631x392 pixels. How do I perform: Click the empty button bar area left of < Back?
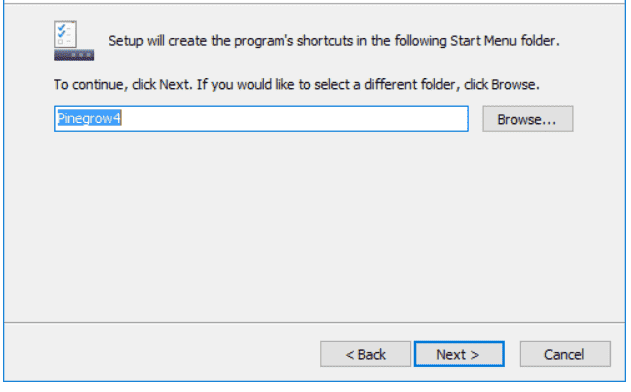[x=161, y=354]
